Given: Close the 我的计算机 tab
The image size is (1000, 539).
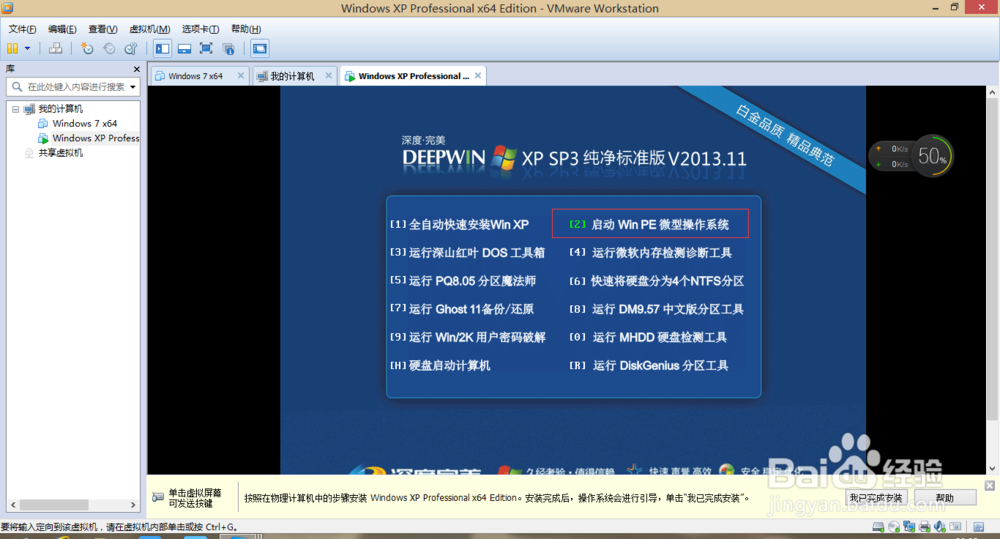Looking at the screenshot, I should pos(328,75).
